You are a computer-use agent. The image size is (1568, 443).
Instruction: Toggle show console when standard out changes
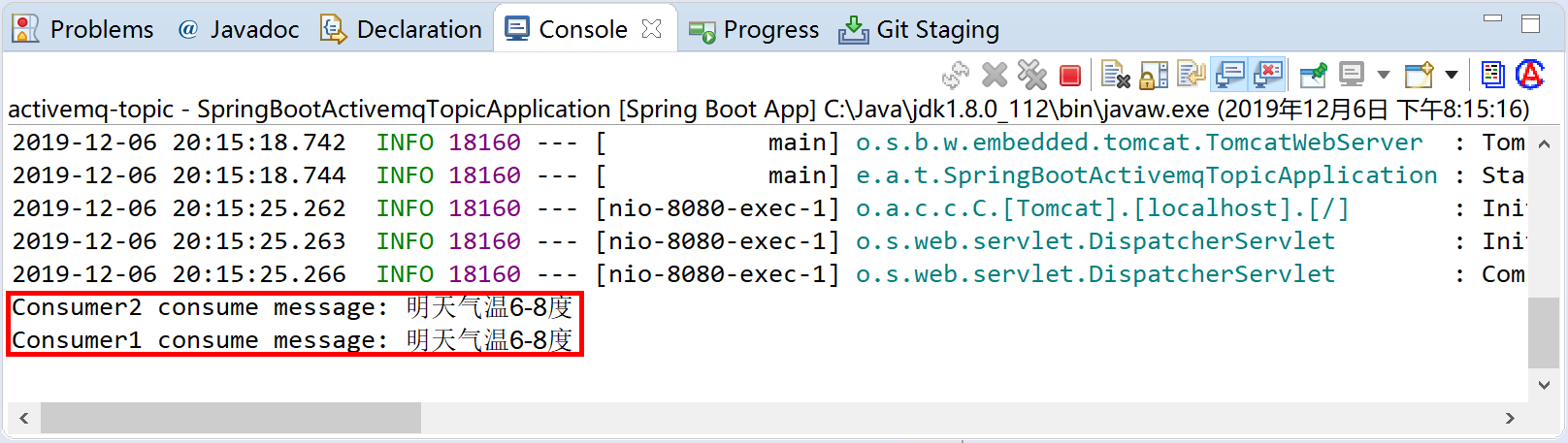(1229, 76)
